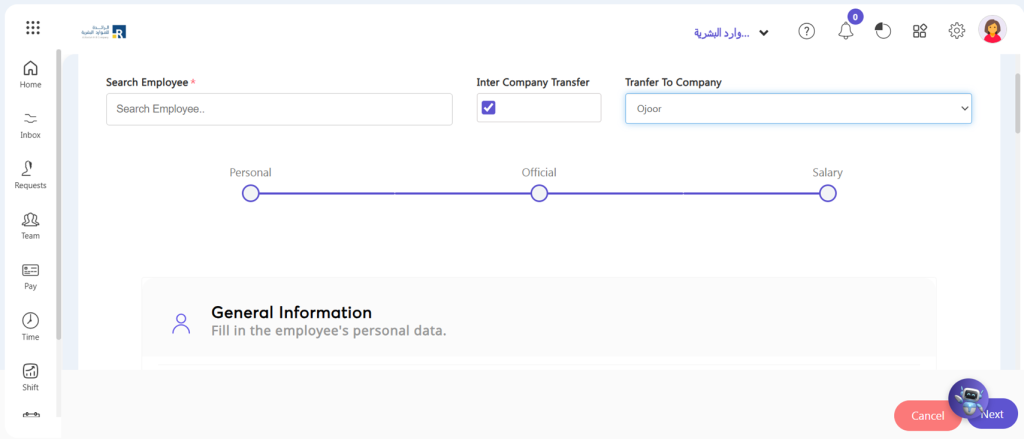The image size is (1024, 439).
Task: Uncheck the Inter Company Transfer checkbox
Action: [488, 108]
